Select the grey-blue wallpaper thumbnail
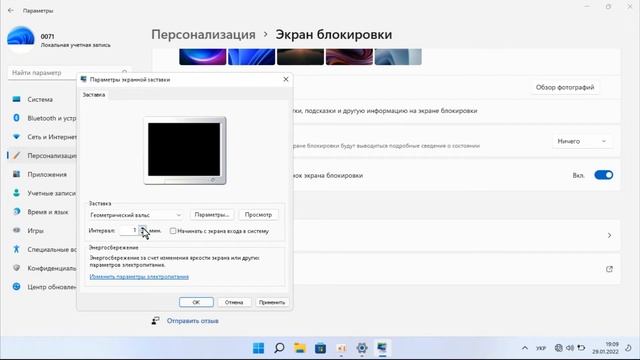Image resolution: width=640 pixels, height=360 pixels. (x=398, y=57)
